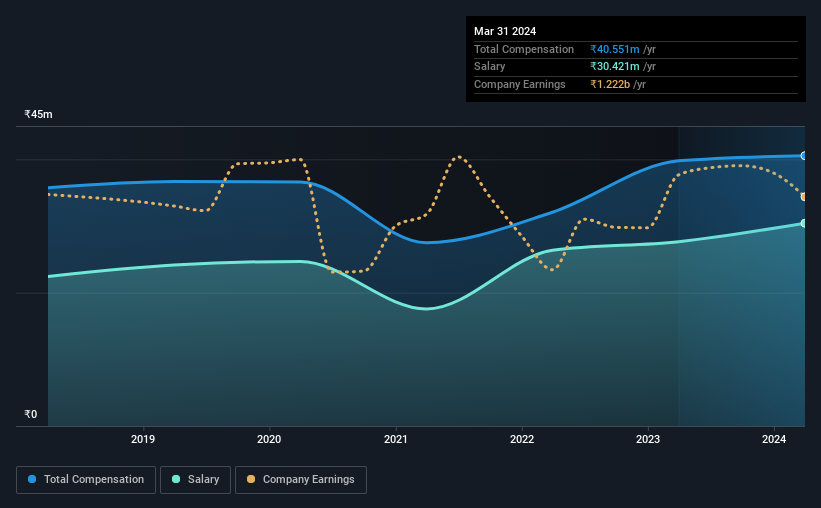Click the ₹40.551m total compensation value
This screenshot has height=508, width=821.
pos(615,49)
